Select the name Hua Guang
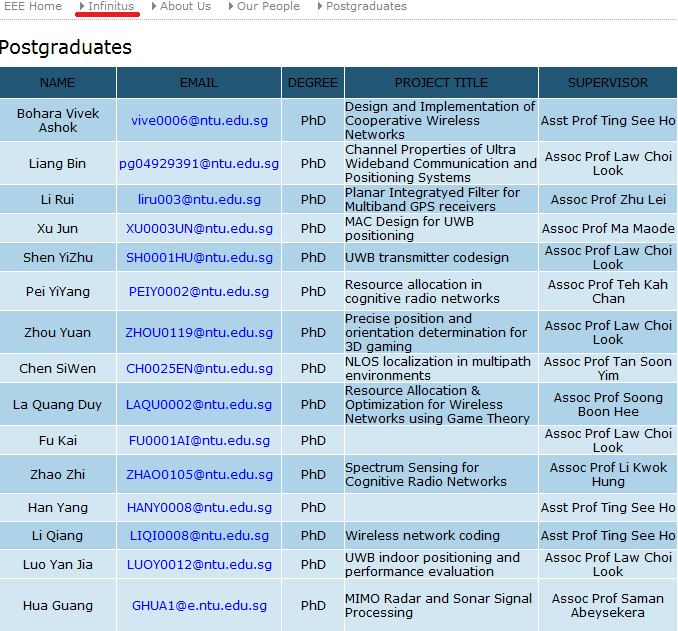This screenshot has width=678, height=631. pyautogui.click(x=58, y=605)
